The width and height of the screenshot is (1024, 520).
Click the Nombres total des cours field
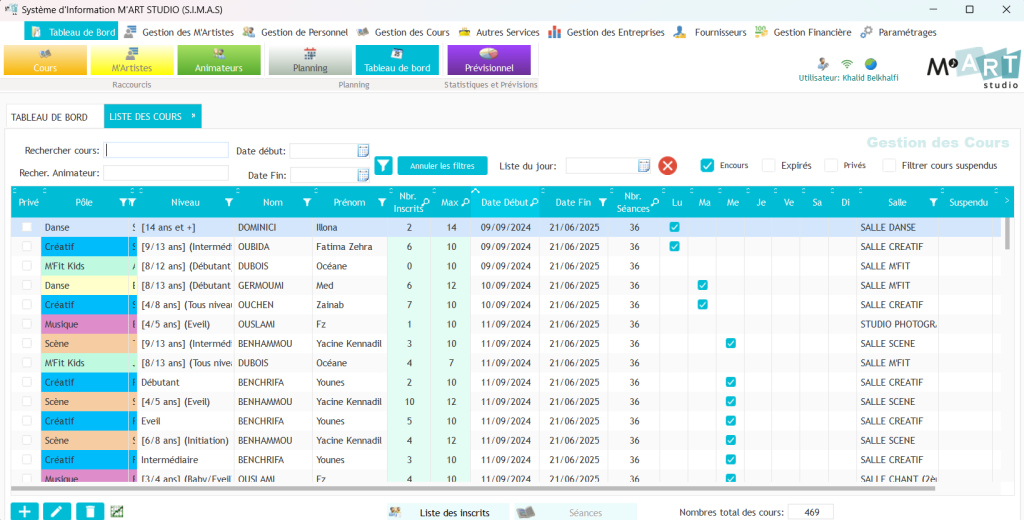(810, 512)
